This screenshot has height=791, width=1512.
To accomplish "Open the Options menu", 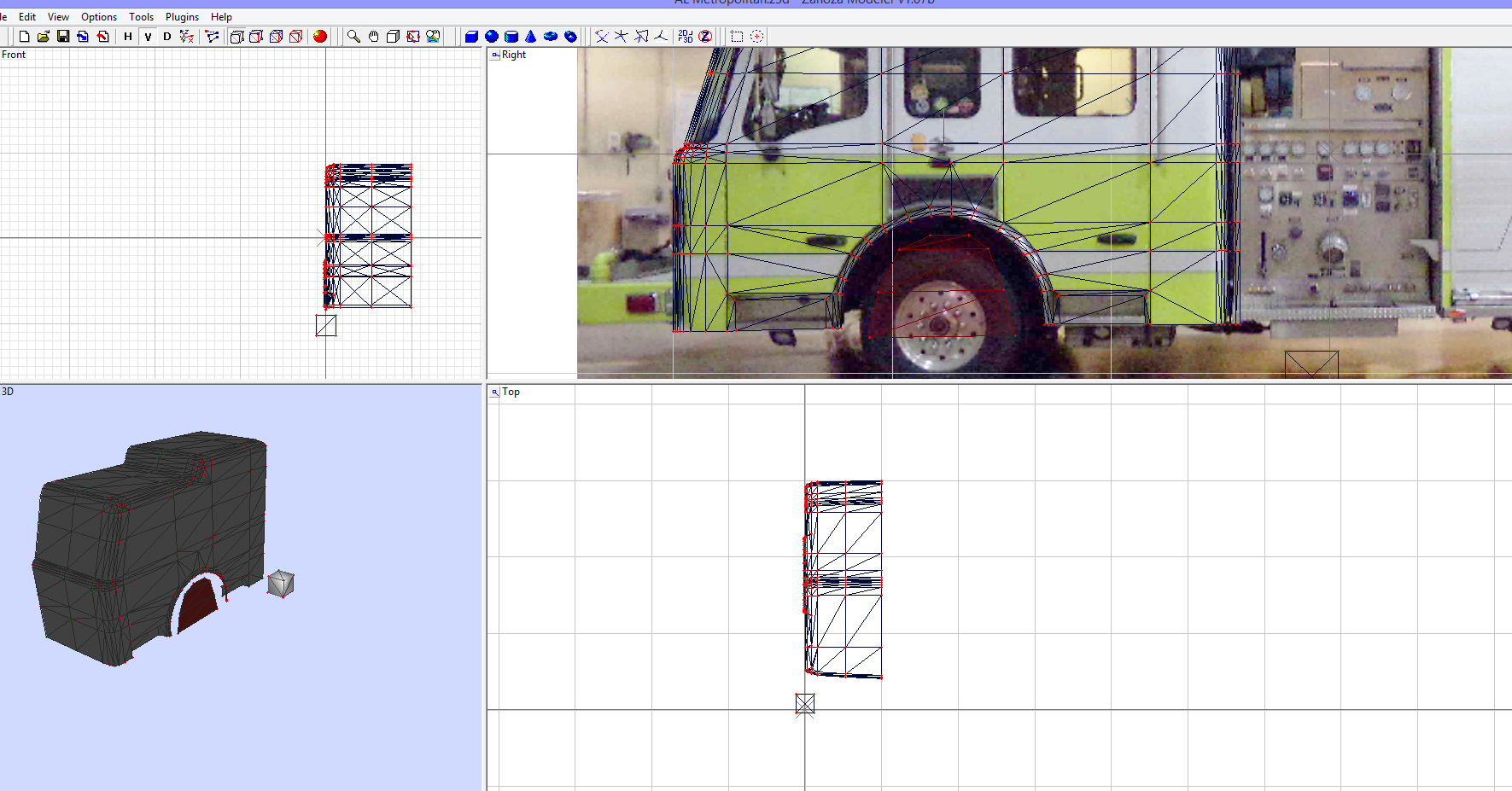I will [98, 16].
